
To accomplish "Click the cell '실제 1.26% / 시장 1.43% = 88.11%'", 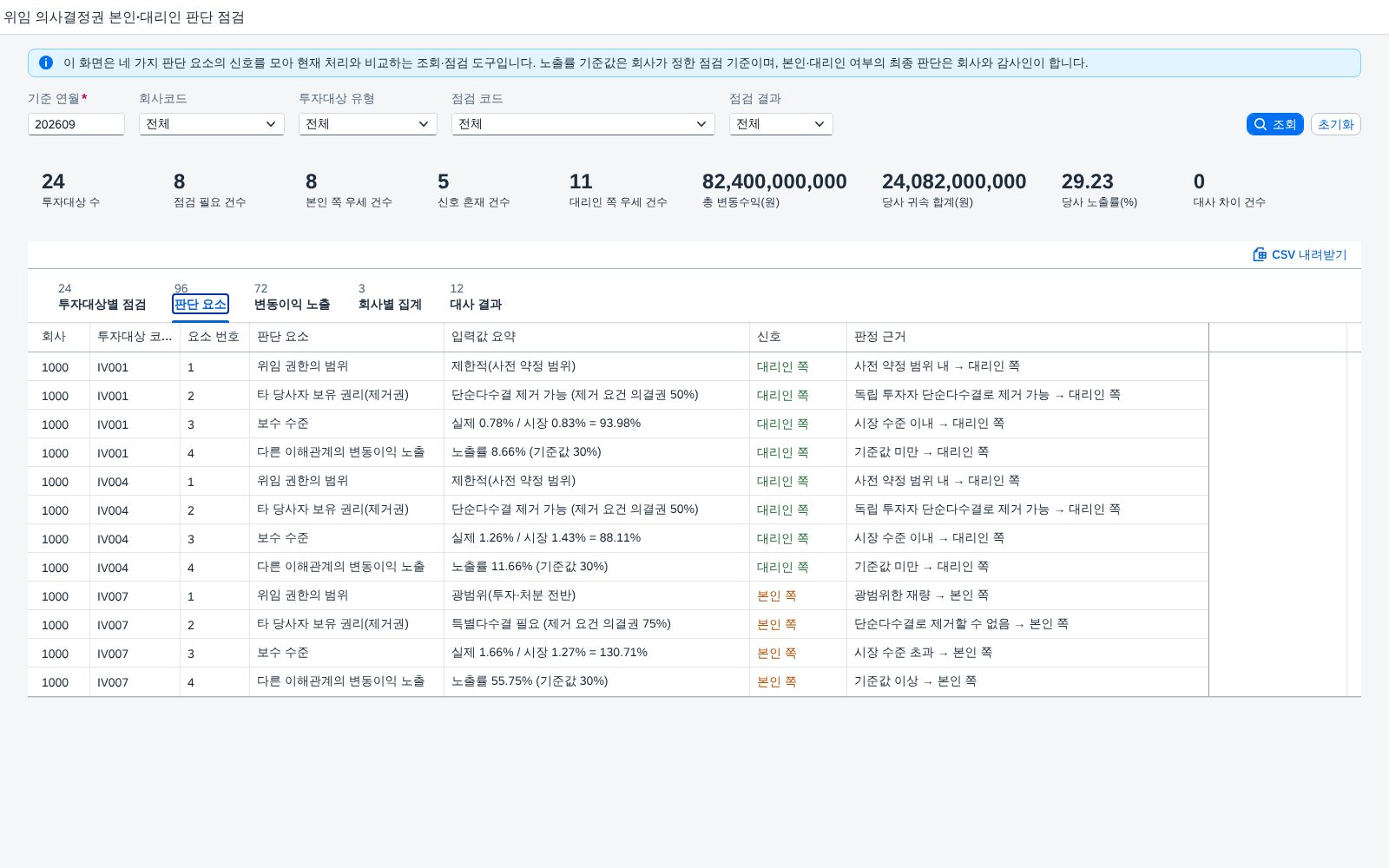I will coord(596,538).
